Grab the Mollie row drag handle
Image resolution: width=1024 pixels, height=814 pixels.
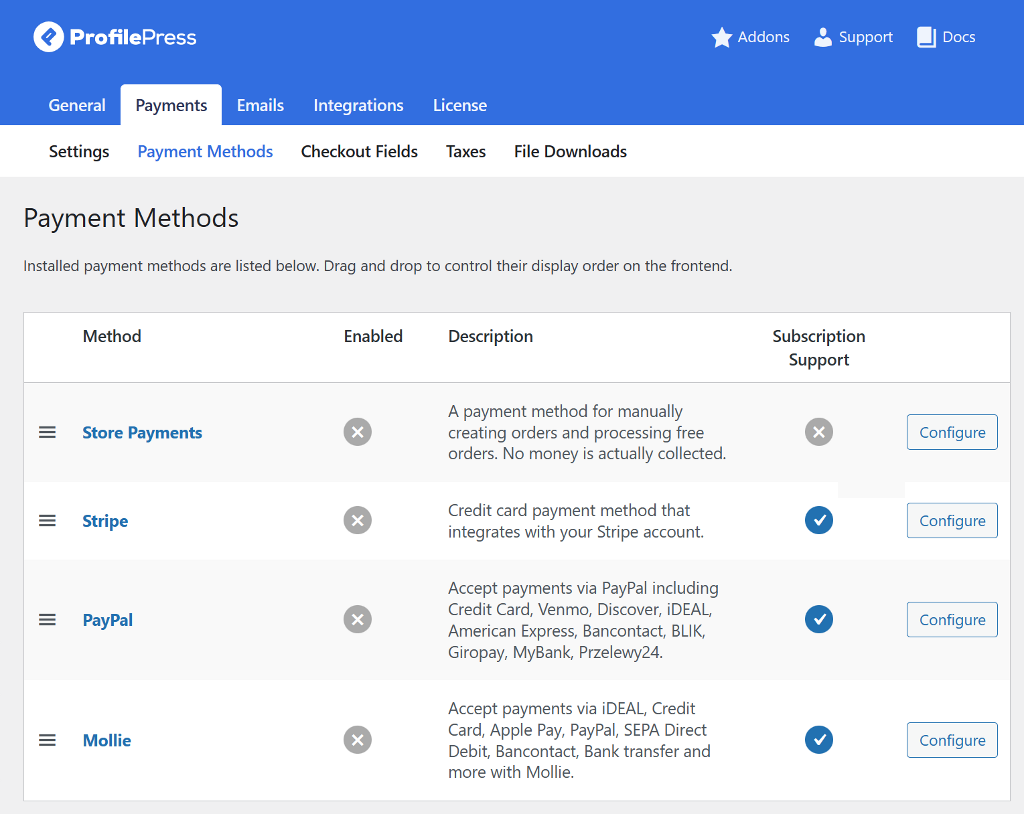tap(47, 740)
